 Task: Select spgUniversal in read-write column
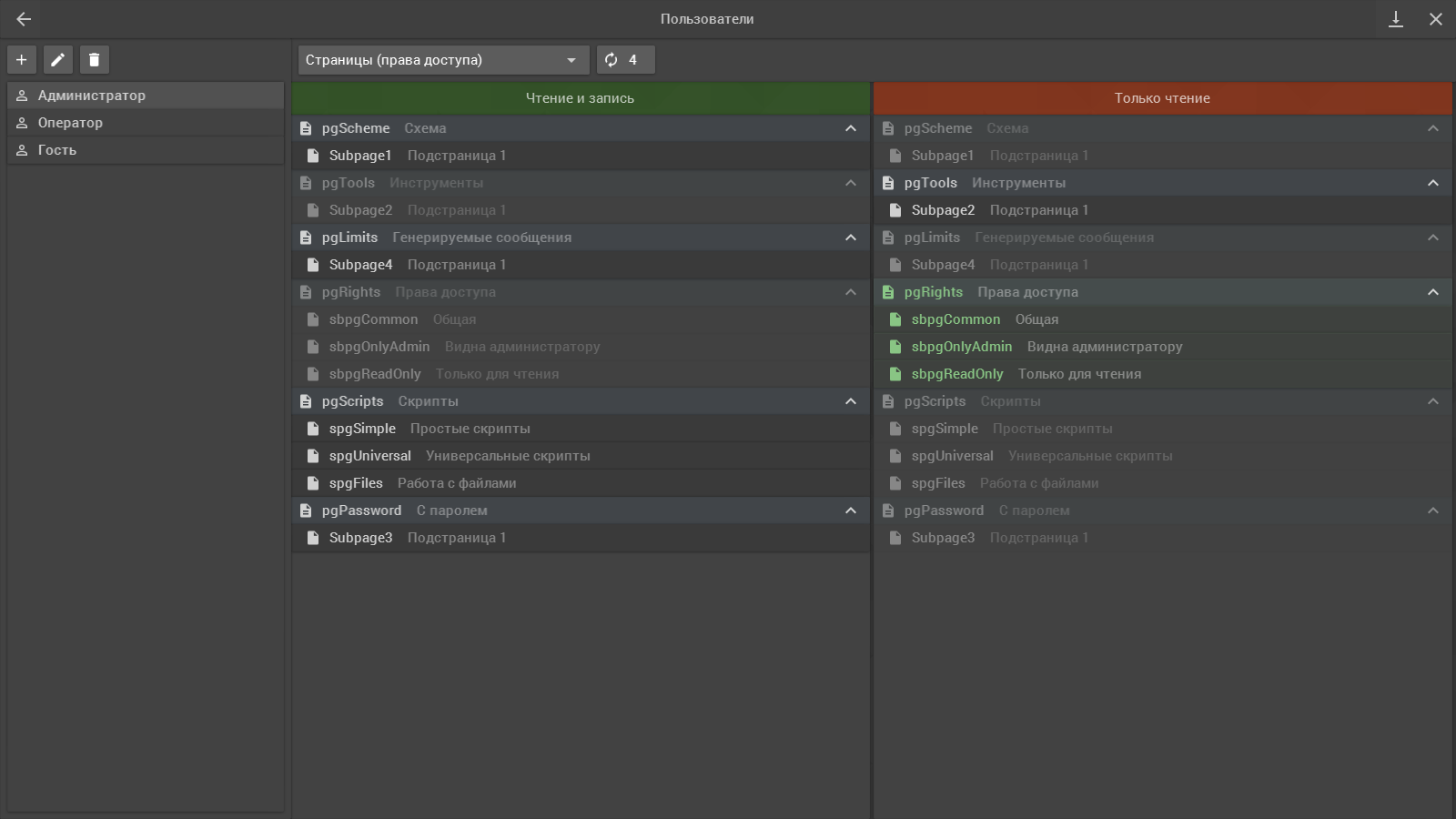tap(581, 456)
